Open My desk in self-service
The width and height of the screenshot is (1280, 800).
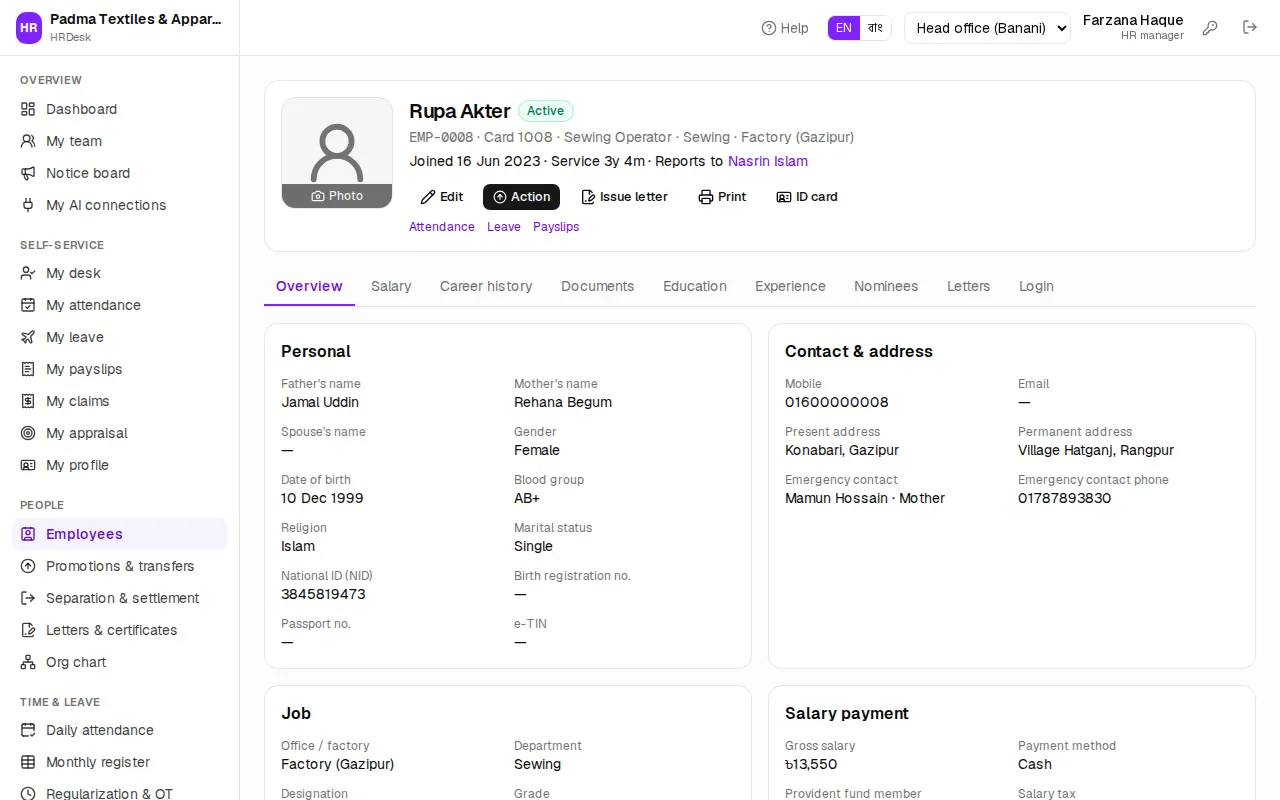[120, 273]
